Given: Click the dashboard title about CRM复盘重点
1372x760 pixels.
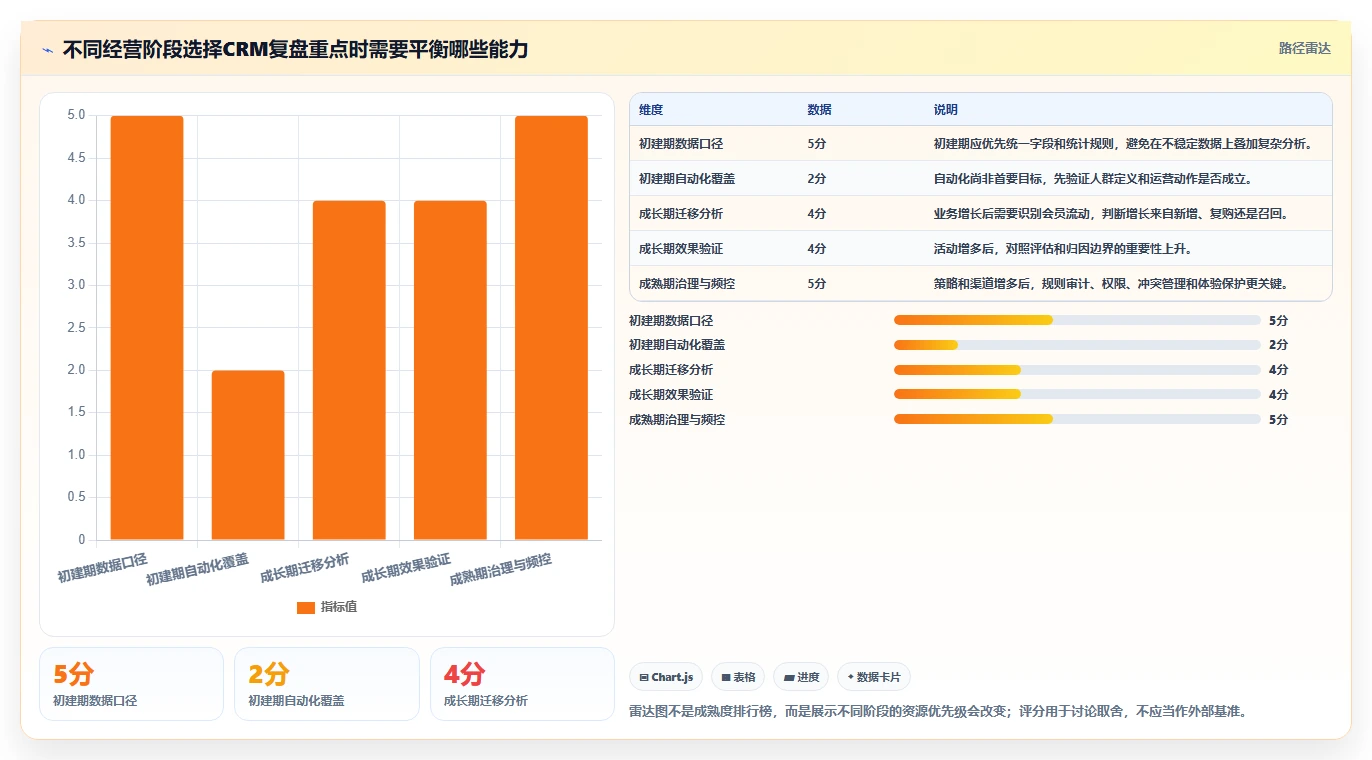Looking at the screenshot, I should coord(295,50).
